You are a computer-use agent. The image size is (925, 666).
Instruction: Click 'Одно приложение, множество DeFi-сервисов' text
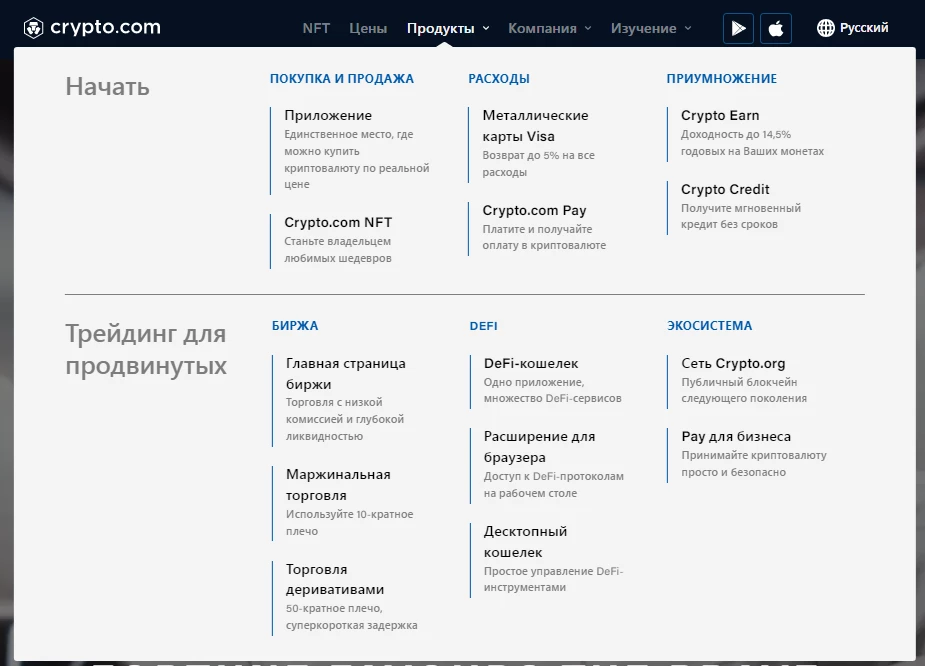click(x=553, y=390)
